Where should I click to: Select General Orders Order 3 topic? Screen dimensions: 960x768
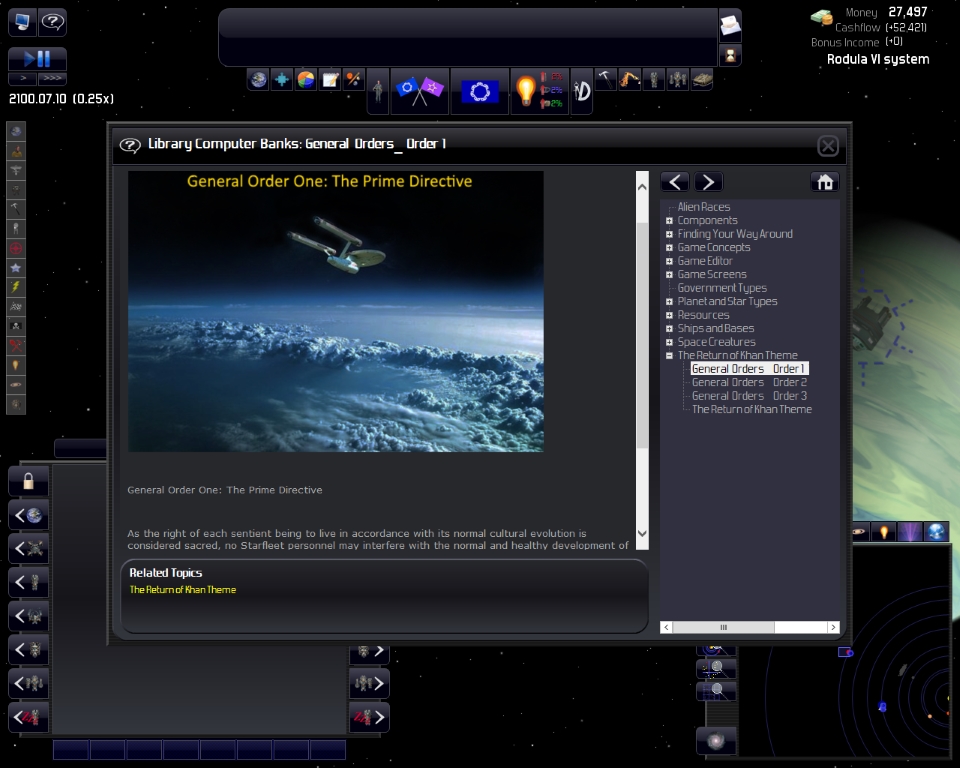749,396
